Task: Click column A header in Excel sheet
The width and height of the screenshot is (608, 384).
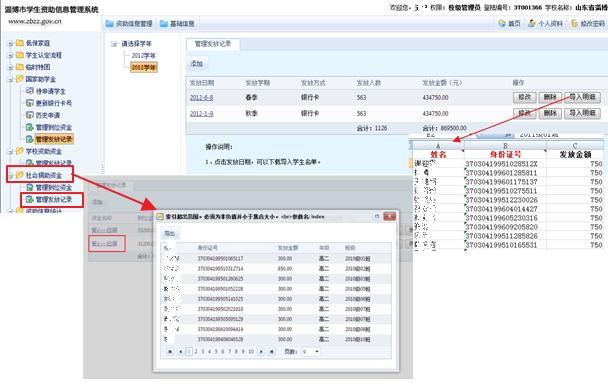Action: pyautogui.click(x=438, y=145)
